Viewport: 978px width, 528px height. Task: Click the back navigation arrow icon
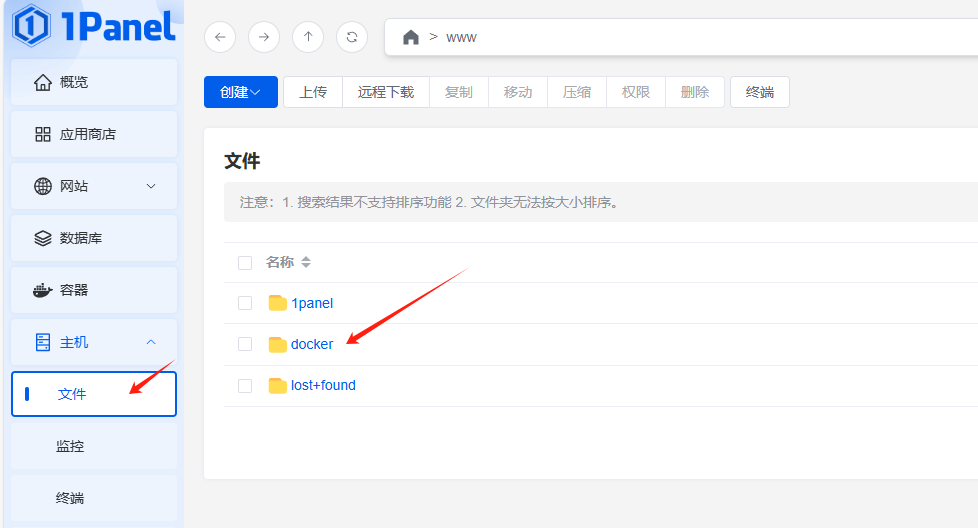[220, 37]
